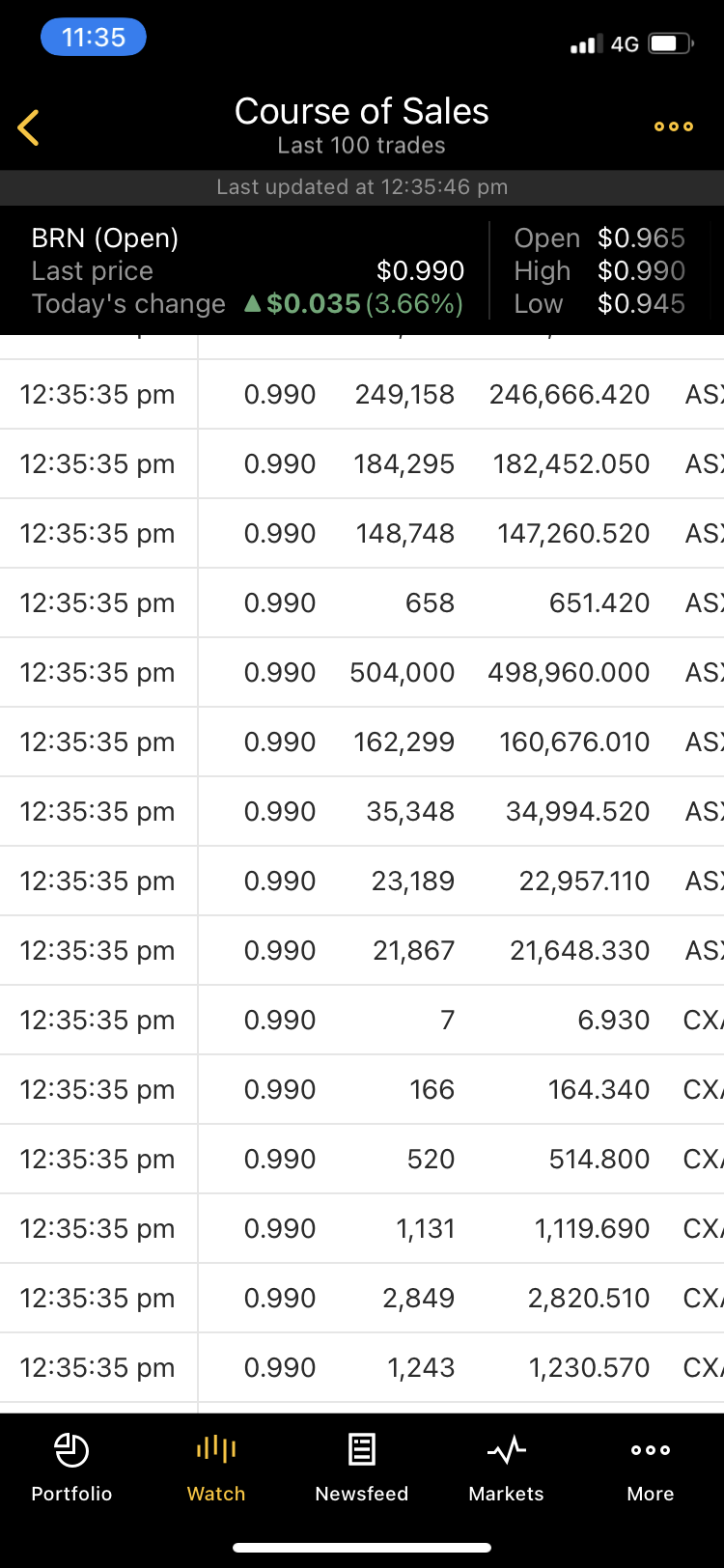Tap the Watch bars icon
The width and height of the screenshot is (724, 1568).
tap(216, 1448)
